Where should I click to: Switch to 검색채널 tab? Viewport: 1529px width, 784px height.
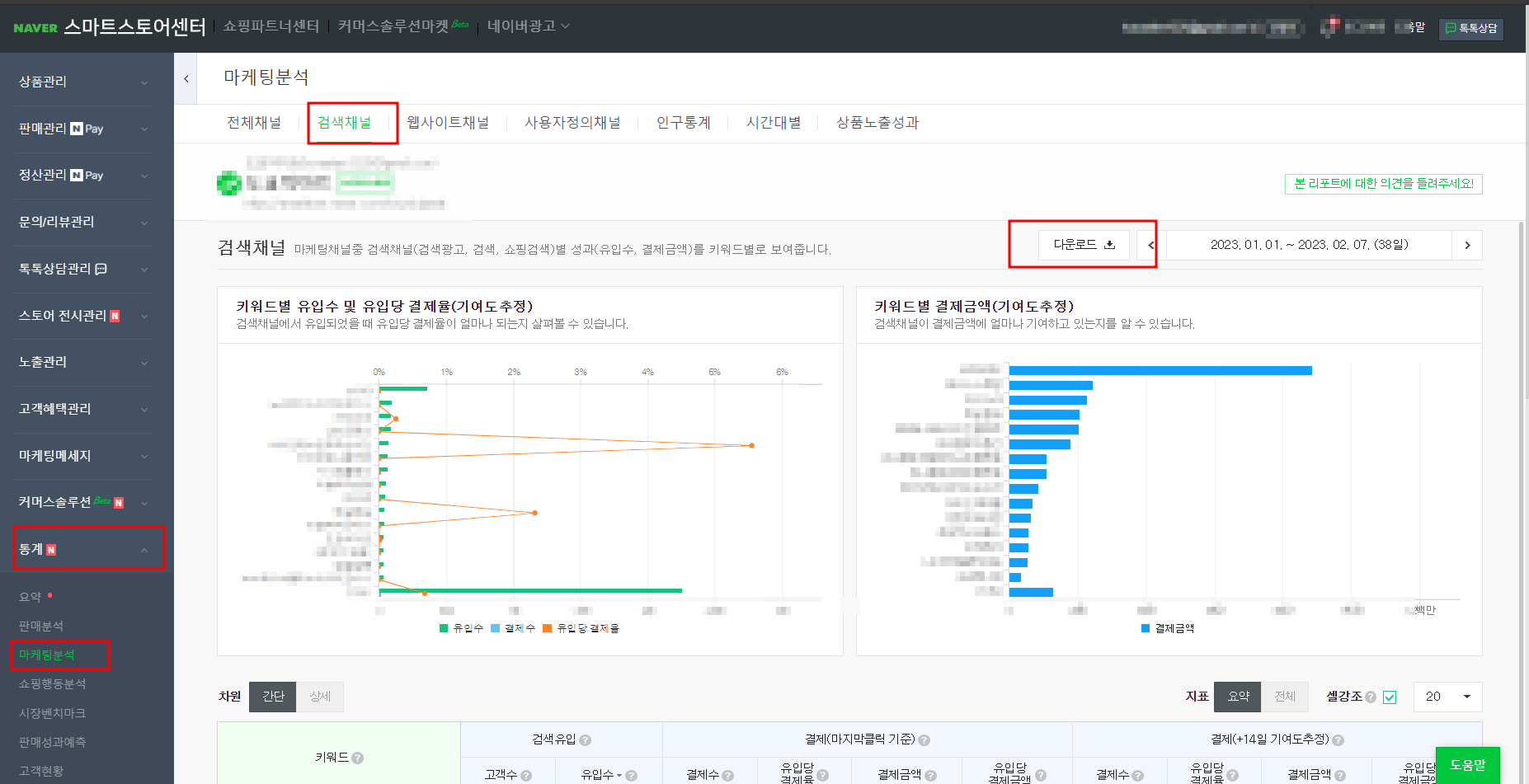(345, 123)
